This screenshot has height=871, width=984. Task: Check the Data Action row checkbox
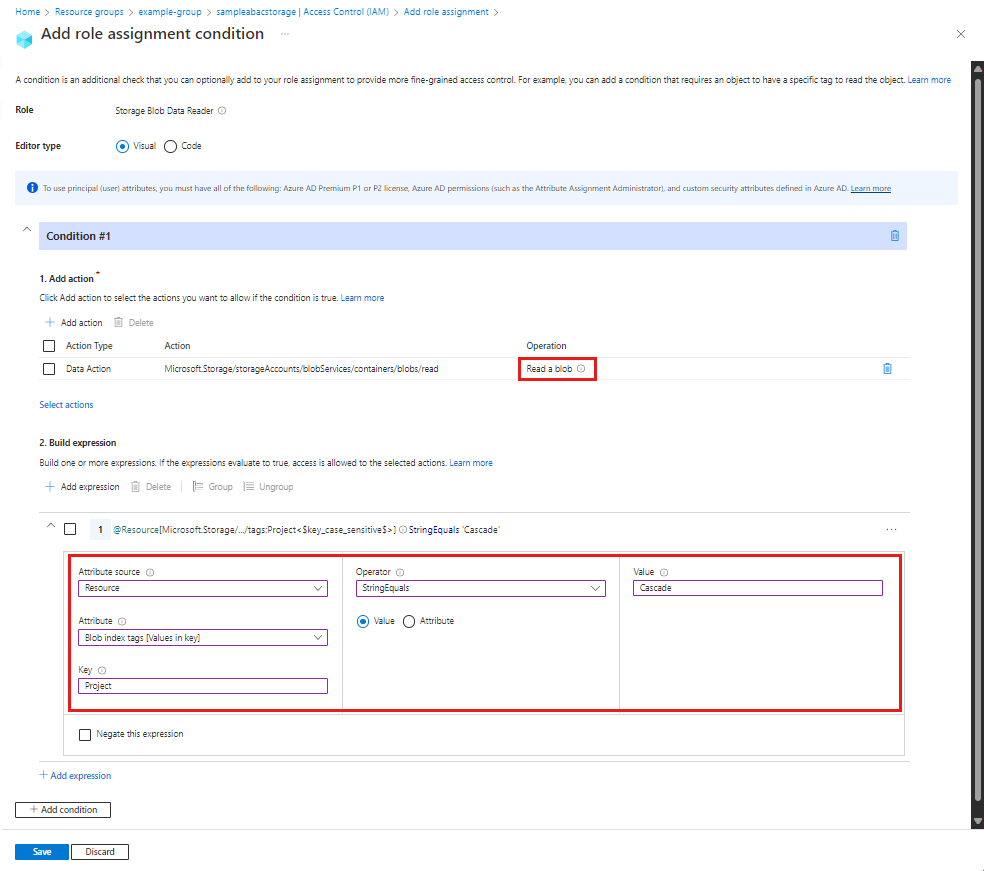click(48, 368)
